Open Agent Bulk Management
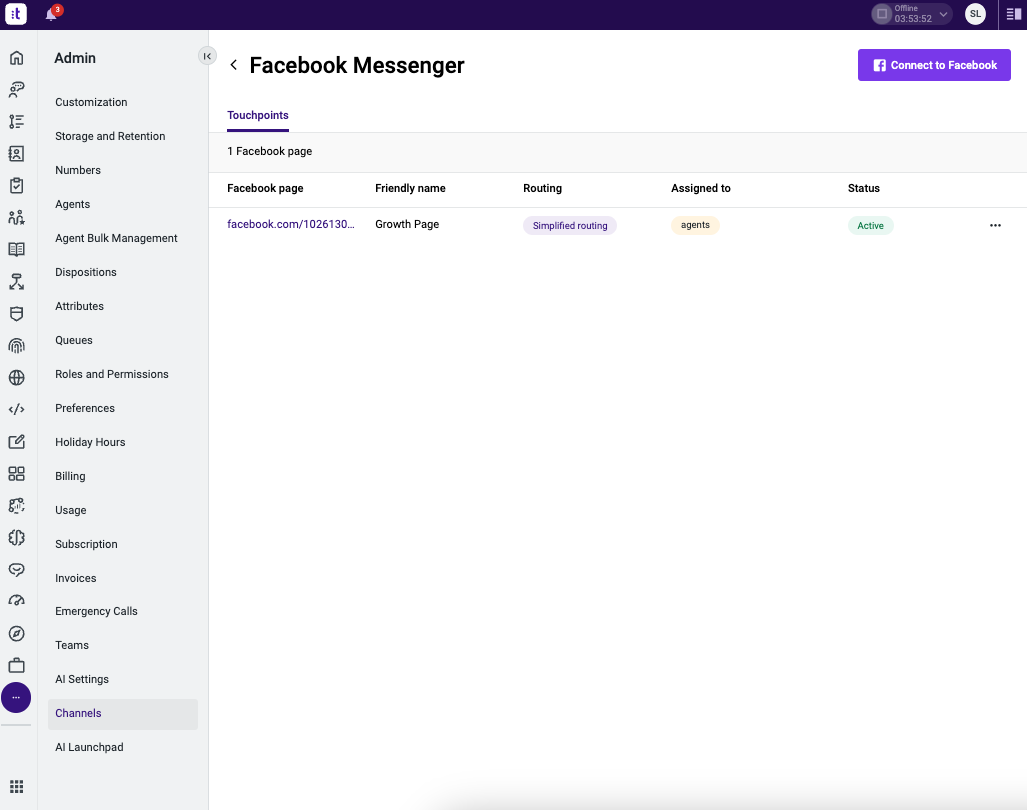The width and height of the screenshot is (1027, 810). [x=116, y=238]
